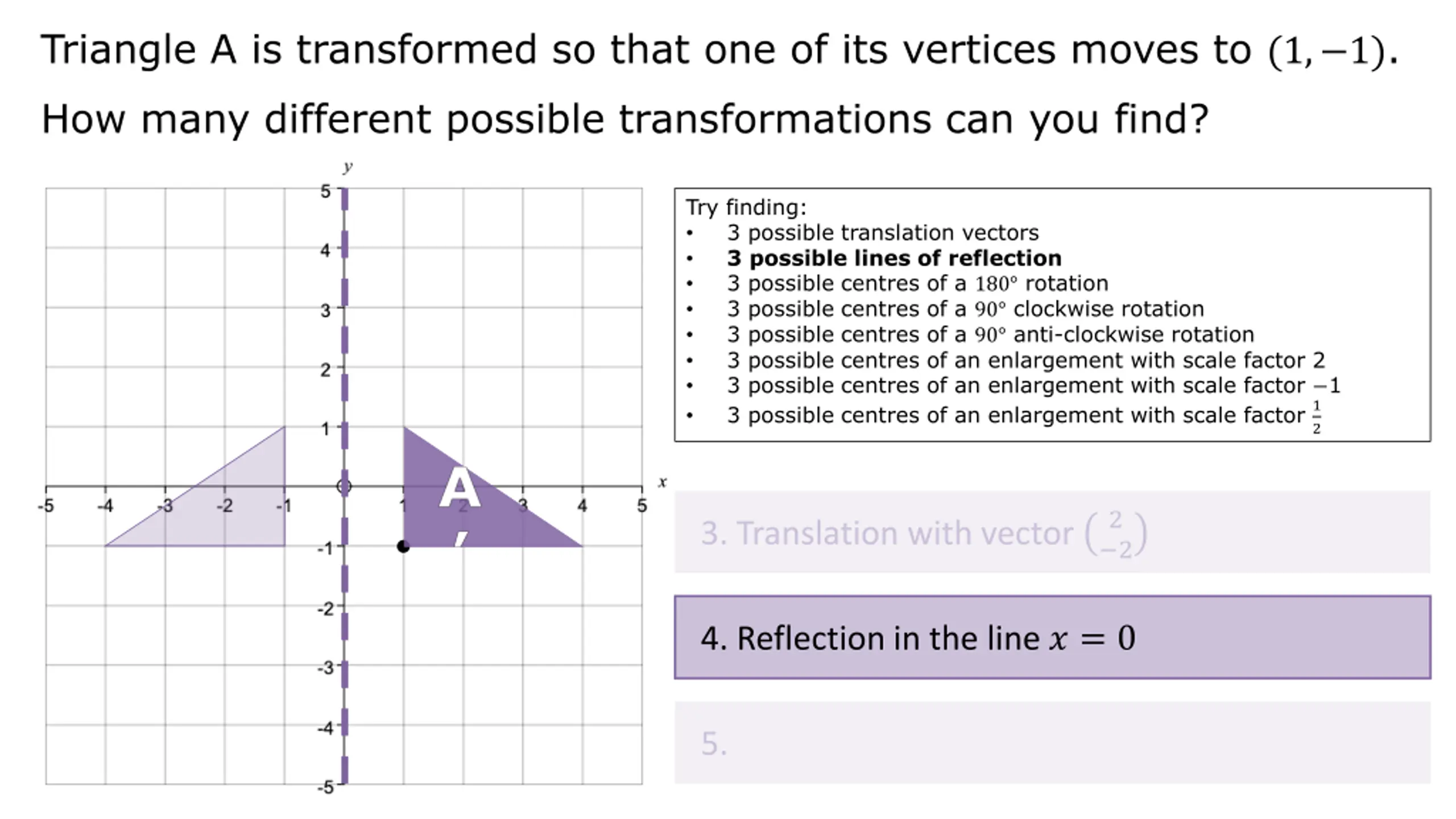Image resolution: width=1456 pixels, height=819 pixels.
Task: Click enlargement with scale factor 2 bullet
Action: pyautogui.click(x=1026, y=360)
